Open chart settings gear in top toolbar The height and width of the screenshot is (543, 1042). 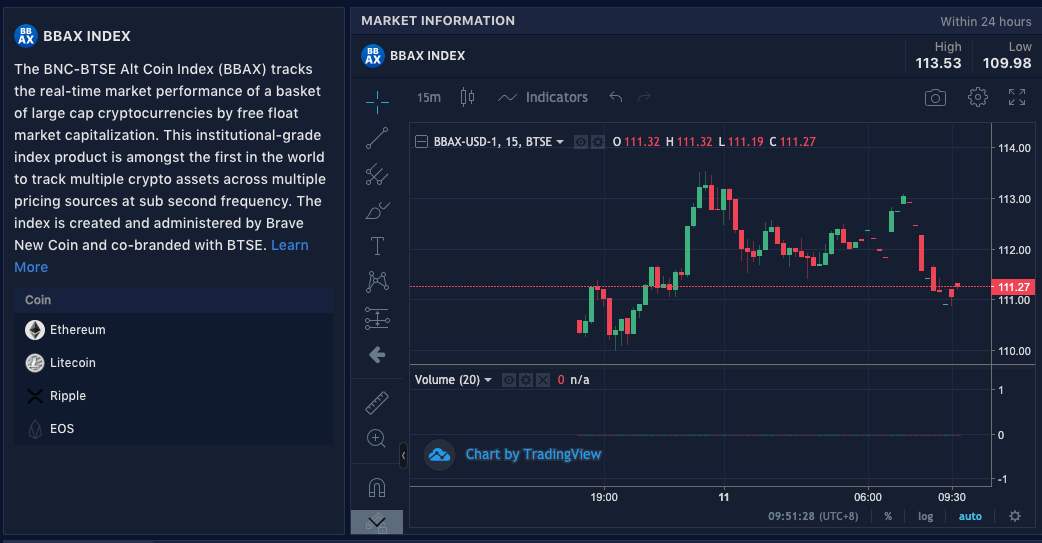978,97
